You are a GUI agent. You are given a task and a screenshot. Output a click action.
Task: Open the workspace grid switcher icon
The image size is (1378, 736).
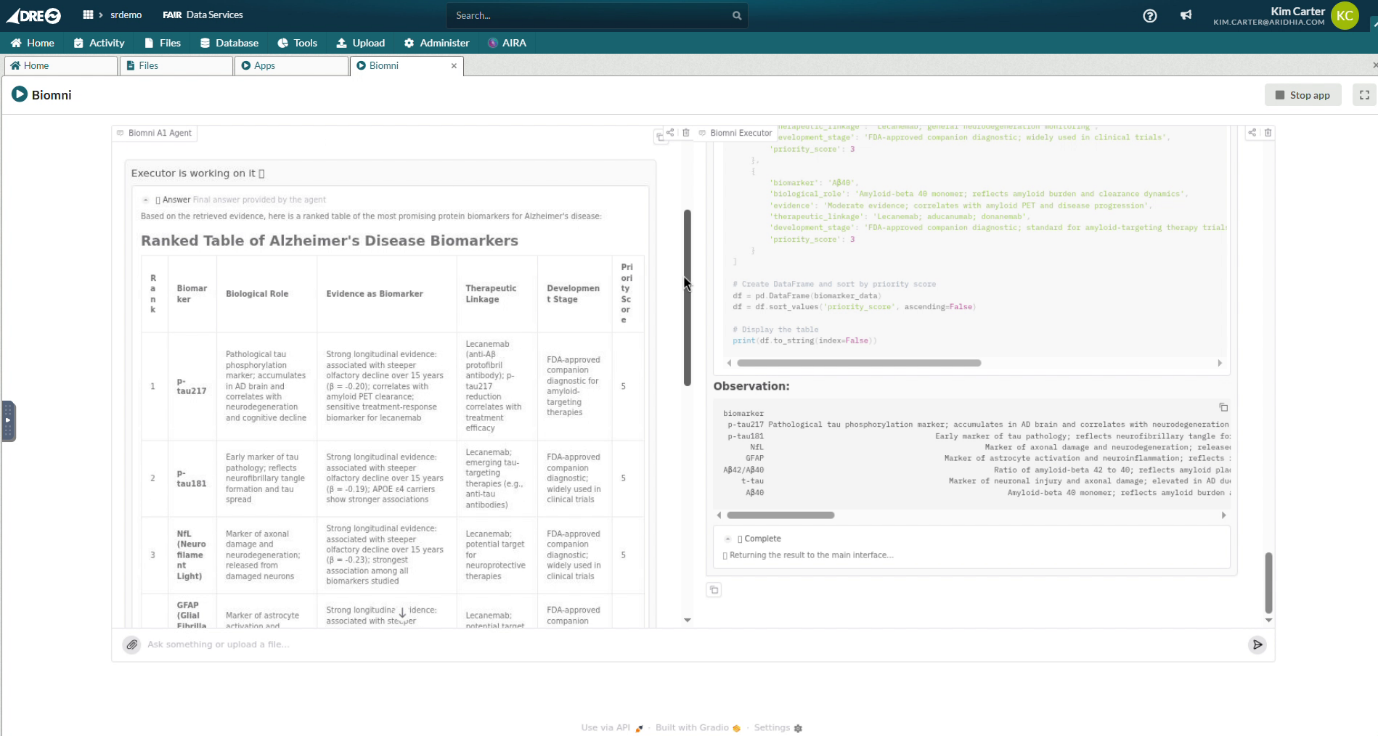88,15
